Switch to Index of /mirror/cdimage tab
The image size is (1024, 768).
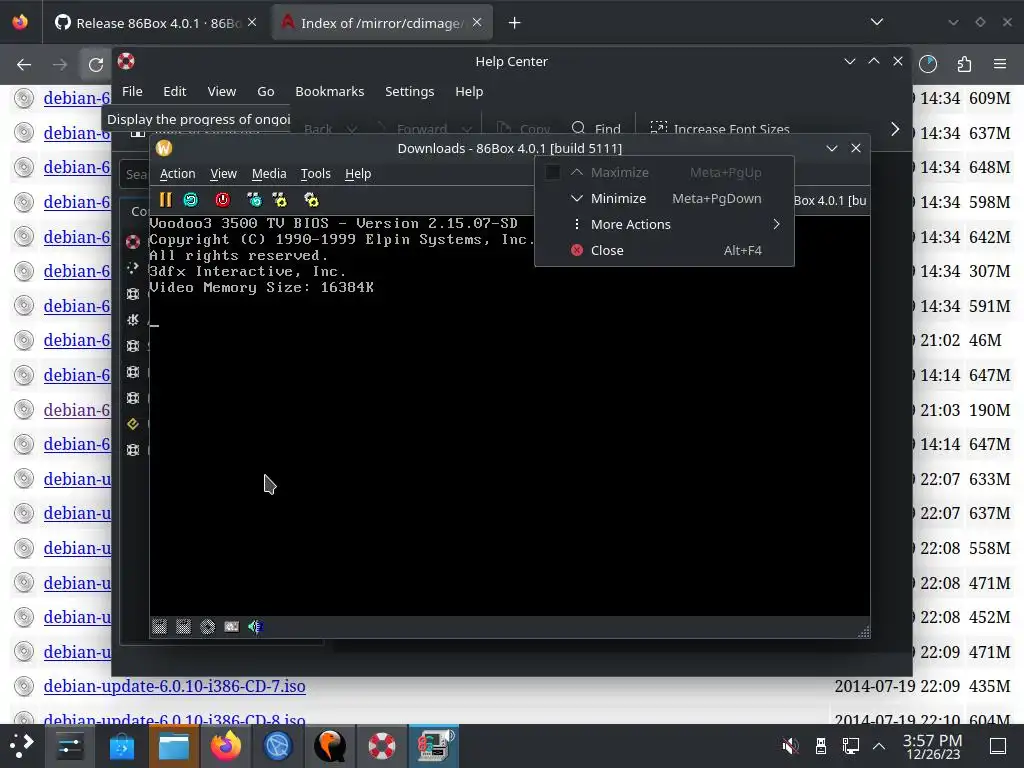click(x=383, y=23)
